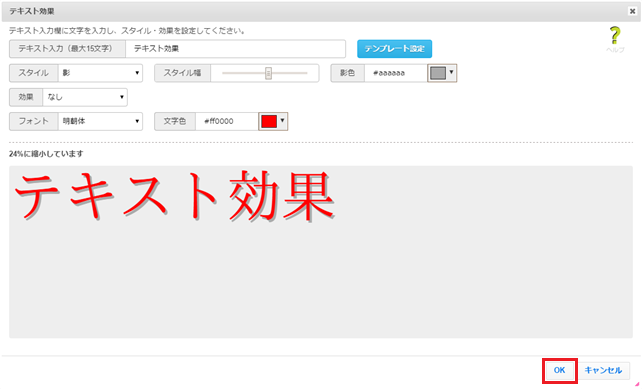
Task: Click the 文字色 hex field #ff0000
Action: (x=226, y=122)
